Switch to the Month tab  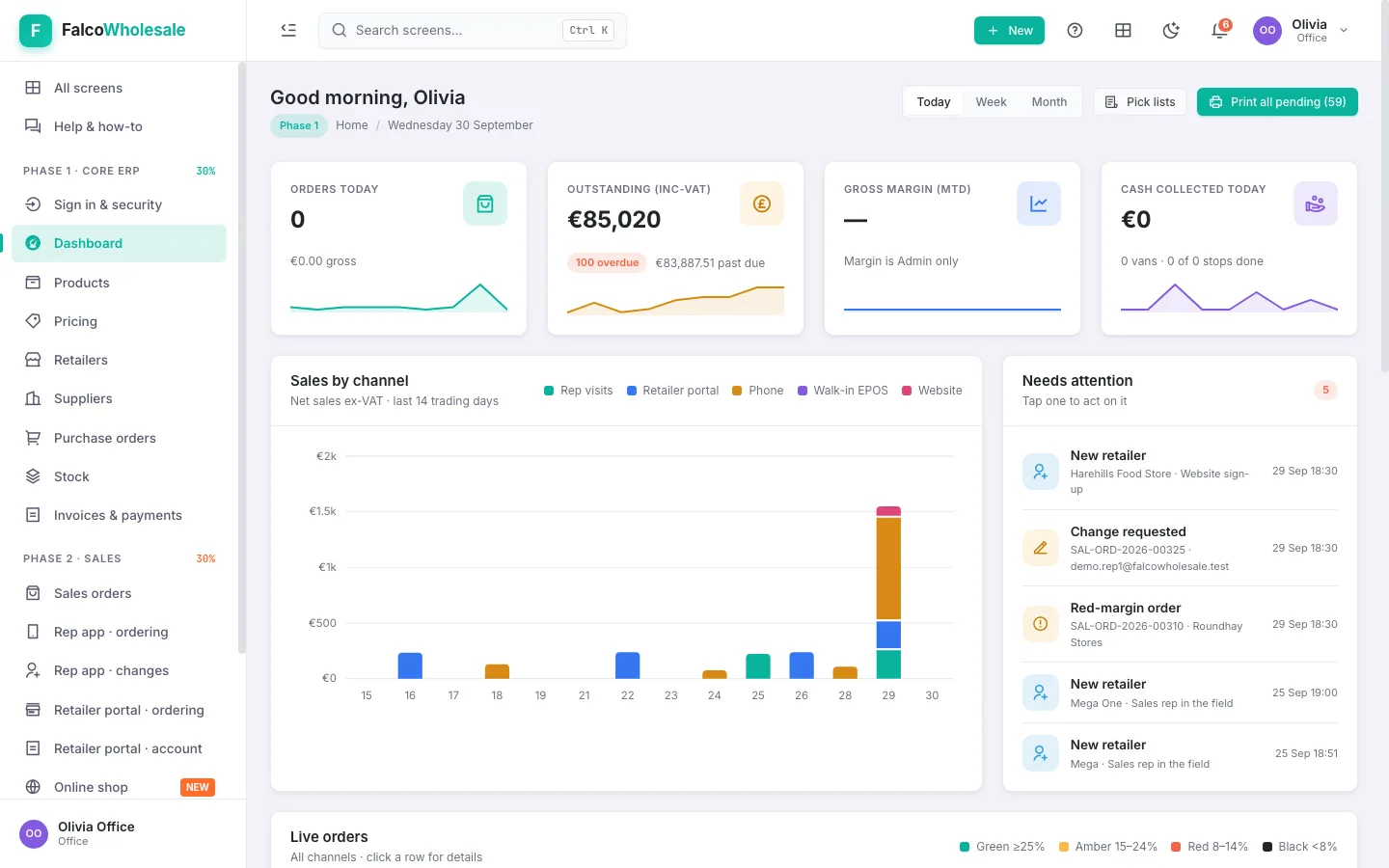click(1049, 102)
